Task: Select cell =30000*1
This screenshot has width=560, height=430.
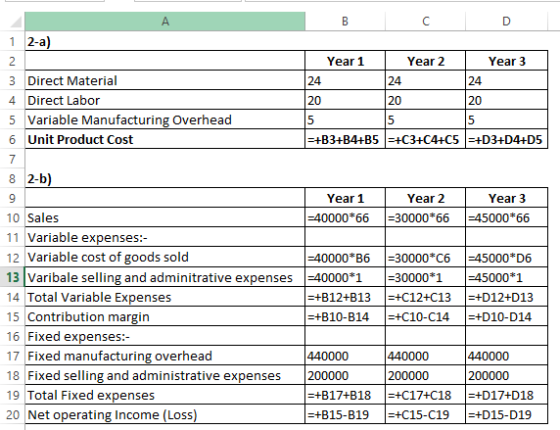Action: click(425, 277)
